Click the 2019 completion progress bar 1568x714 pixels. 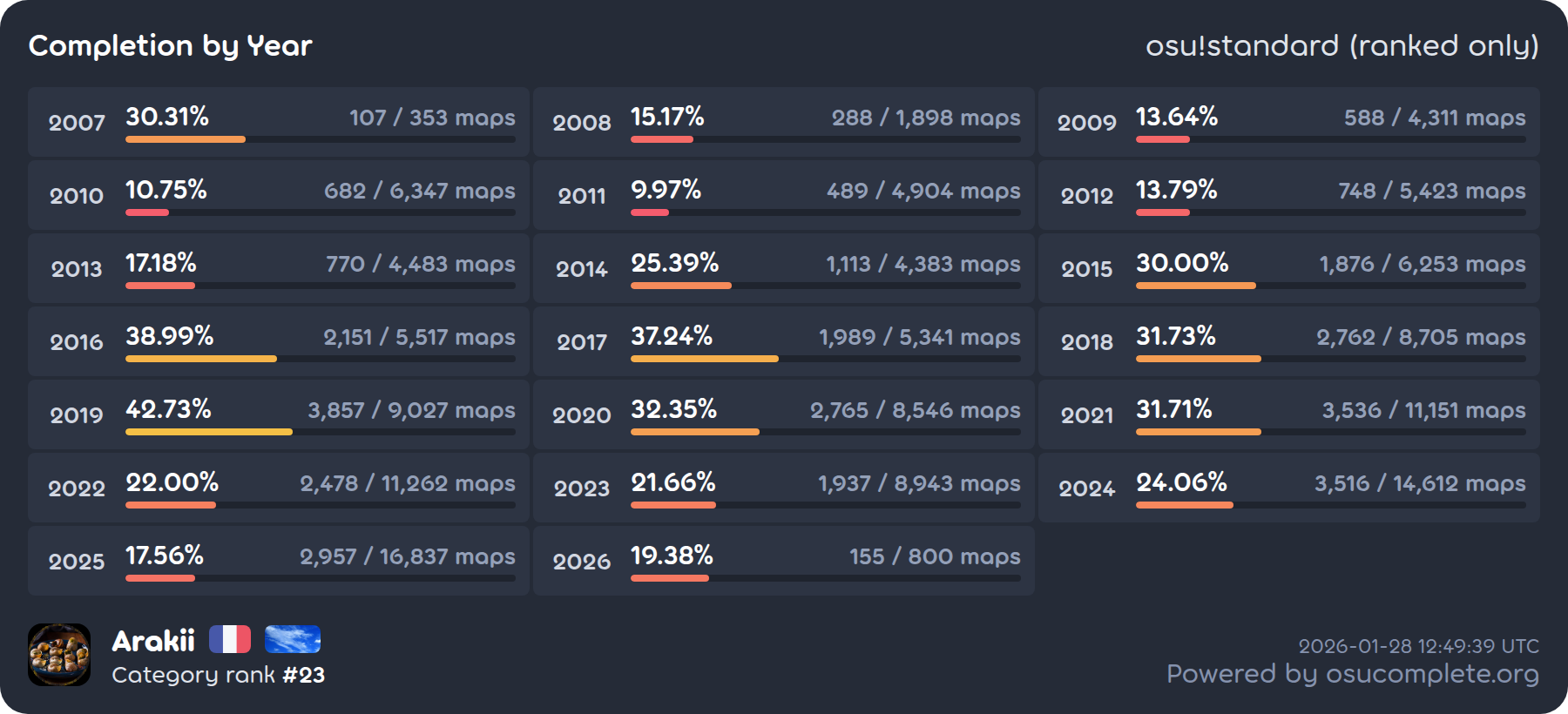[x=320, y=432]
